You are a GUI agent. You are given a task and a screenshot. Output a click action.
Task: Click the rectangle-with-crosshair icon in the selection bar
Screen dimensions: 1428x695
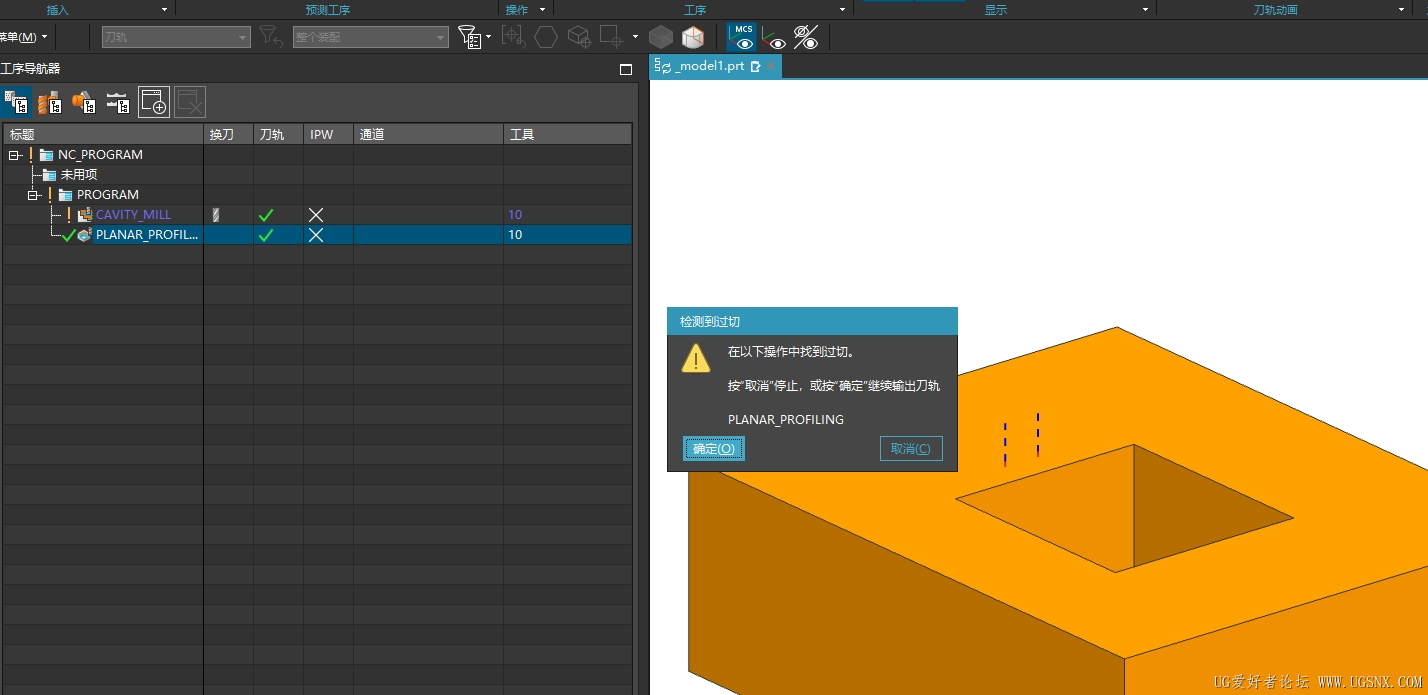(611, 37)
